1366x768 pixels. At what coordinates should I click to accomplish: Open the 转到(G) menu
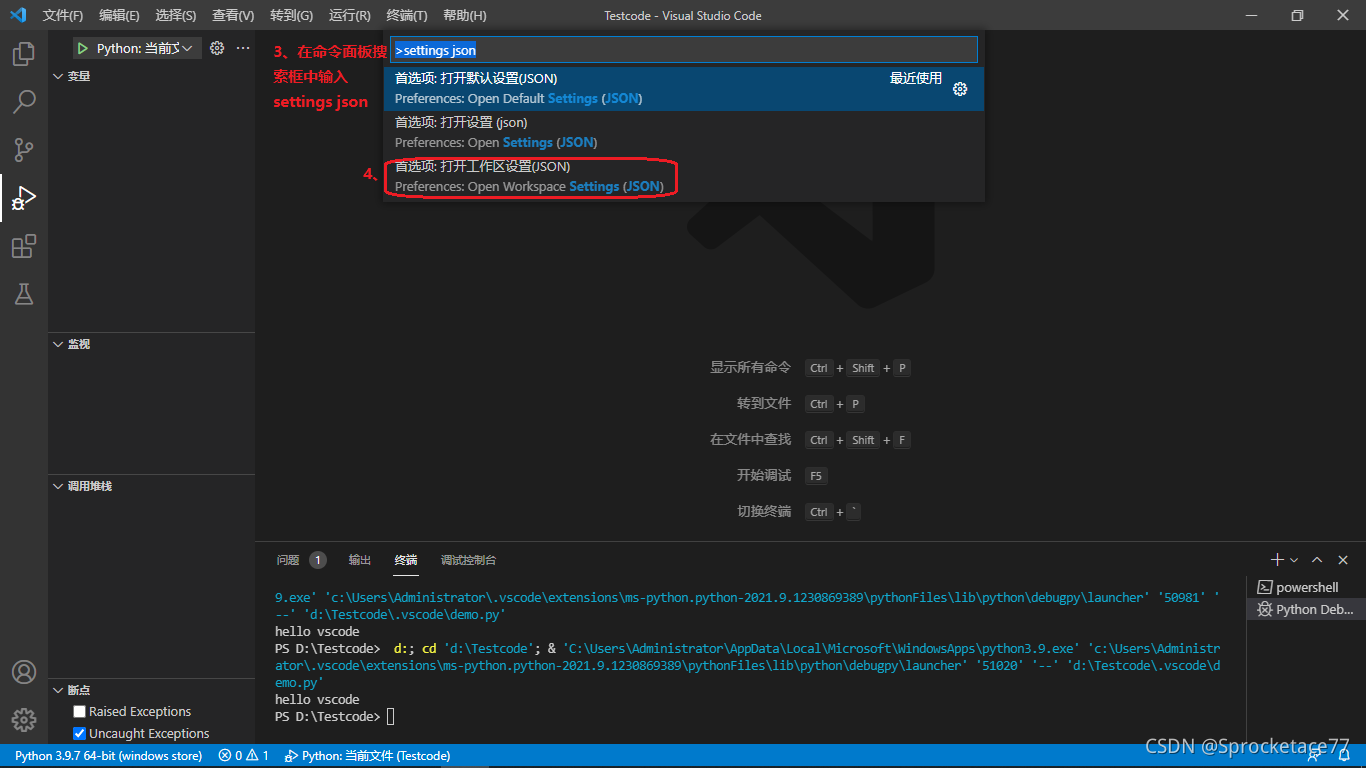[291, 15]
